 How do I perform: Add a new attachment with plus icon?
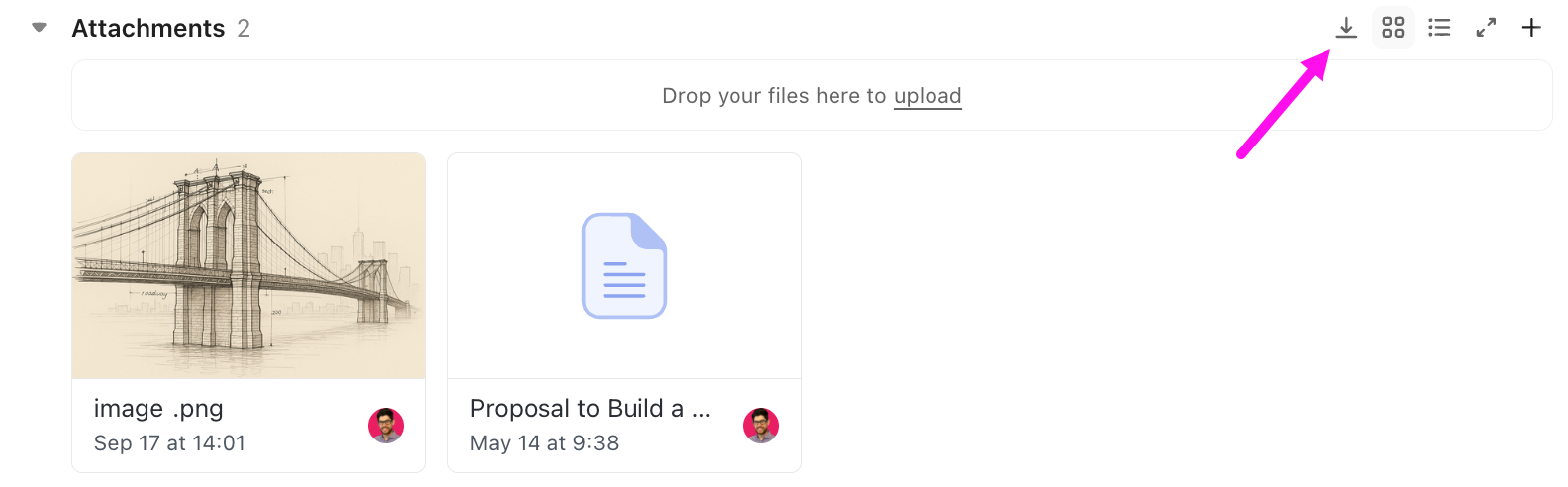click(1531, 28)
